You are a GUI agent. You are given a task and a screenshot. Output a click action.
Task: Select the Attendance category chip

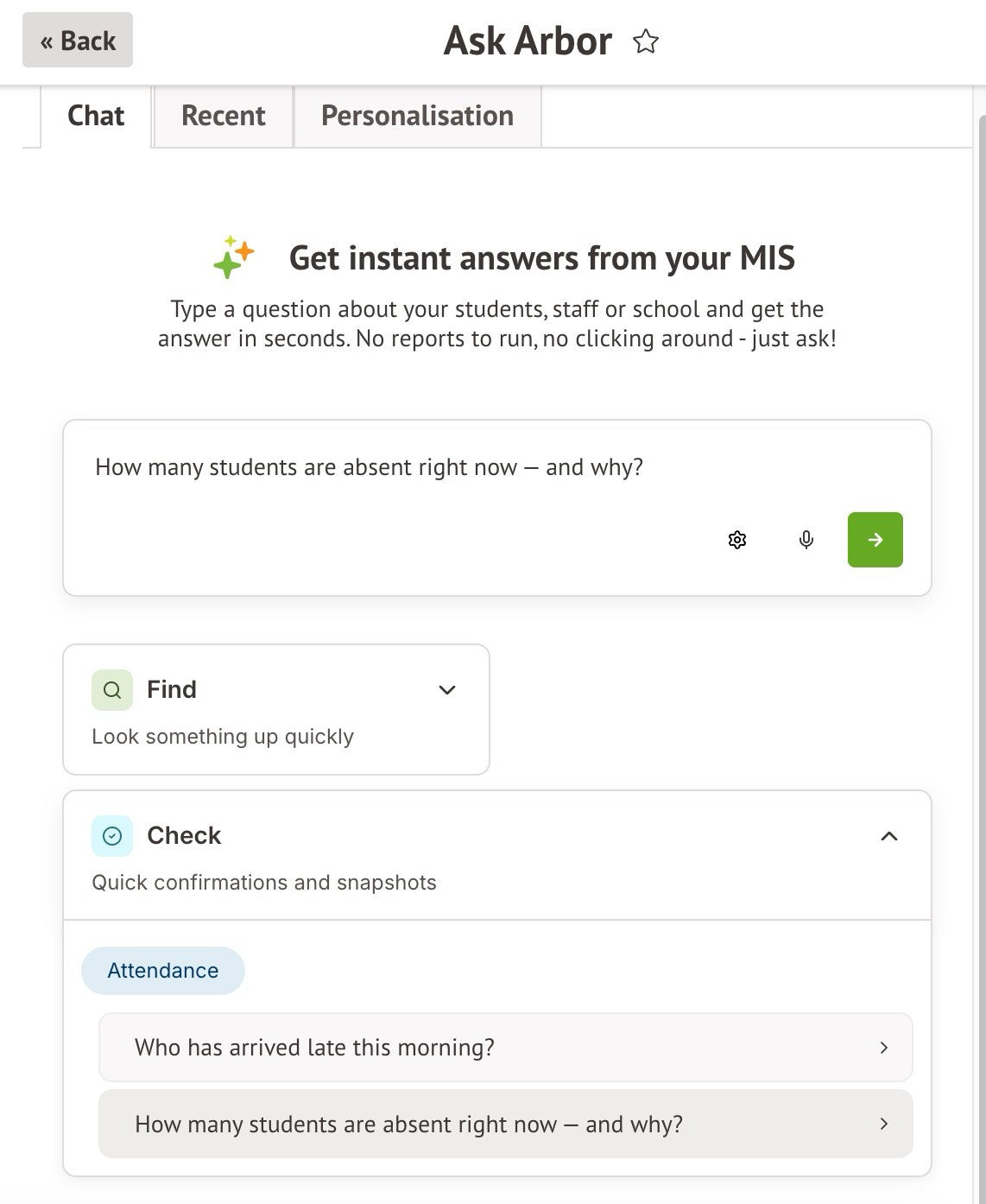point(163,971)
